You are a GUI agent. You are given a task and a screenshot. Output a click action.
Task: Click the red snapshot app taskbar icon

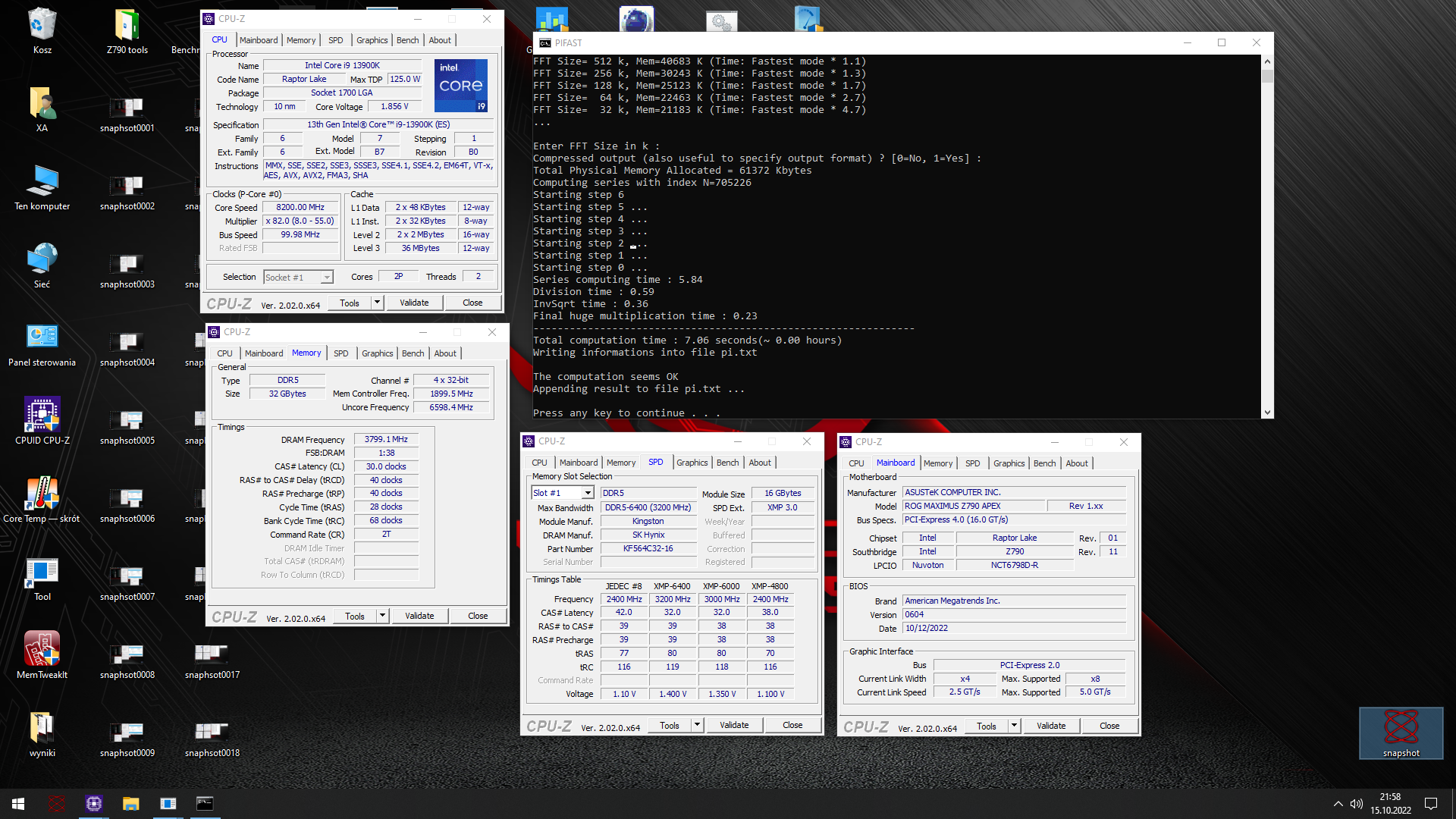pos(57,804)
